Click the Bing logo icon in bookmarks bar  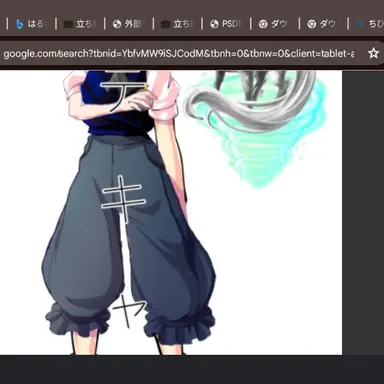pyautogui.click(x=20, y=24)
